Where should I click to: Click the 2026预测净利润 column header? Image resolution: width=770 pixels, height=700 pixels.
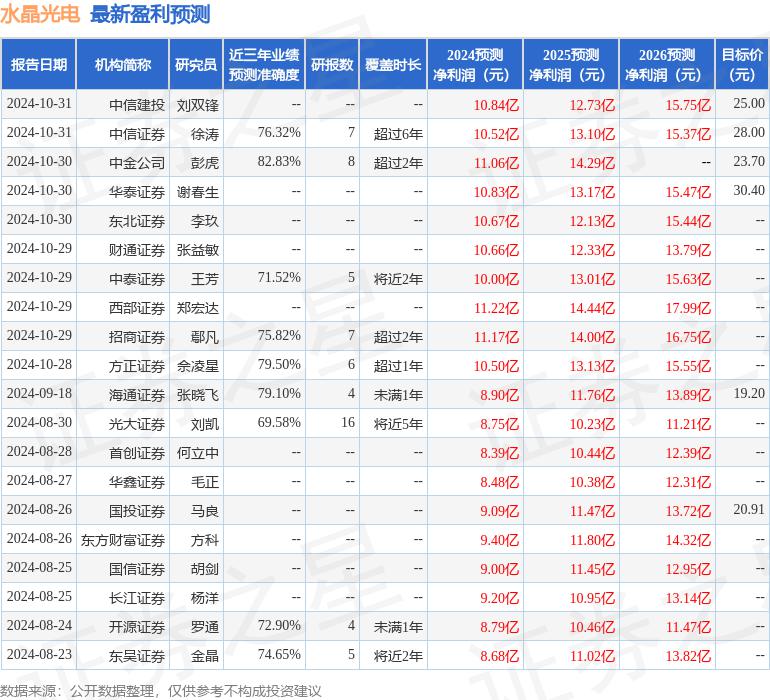coord(667,64)
